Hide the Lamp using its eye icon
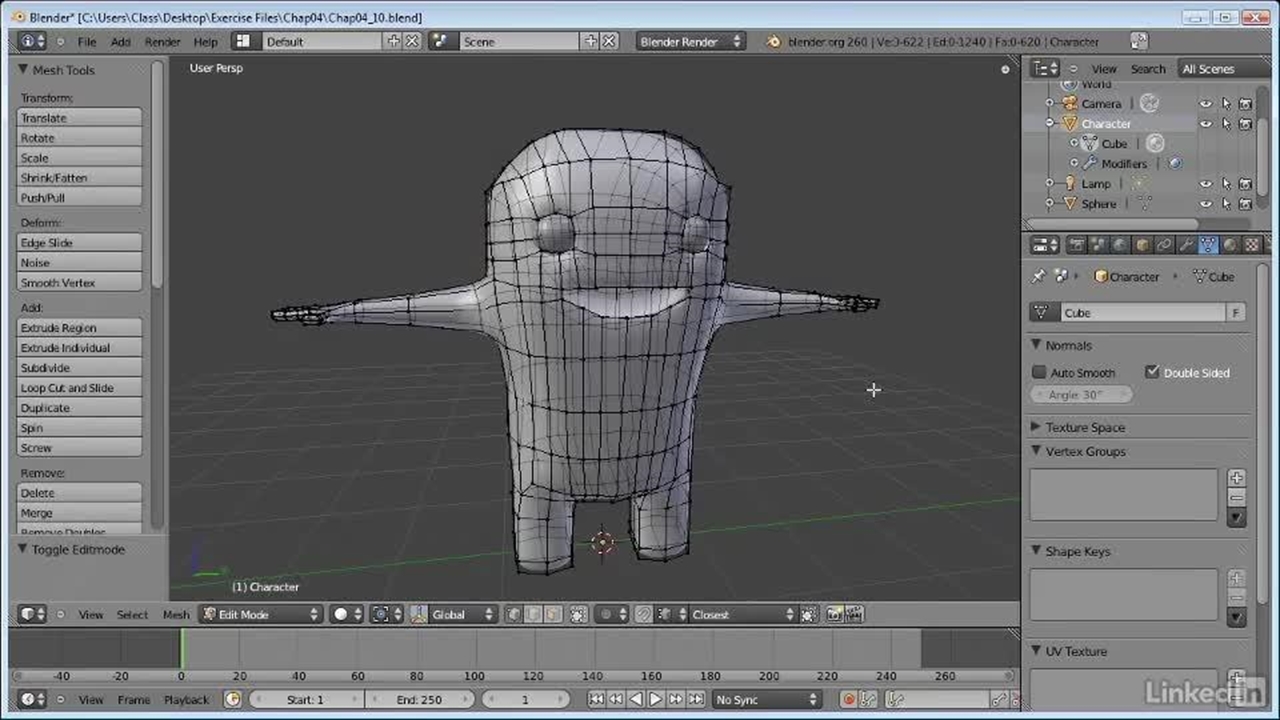 [1206, 184]
